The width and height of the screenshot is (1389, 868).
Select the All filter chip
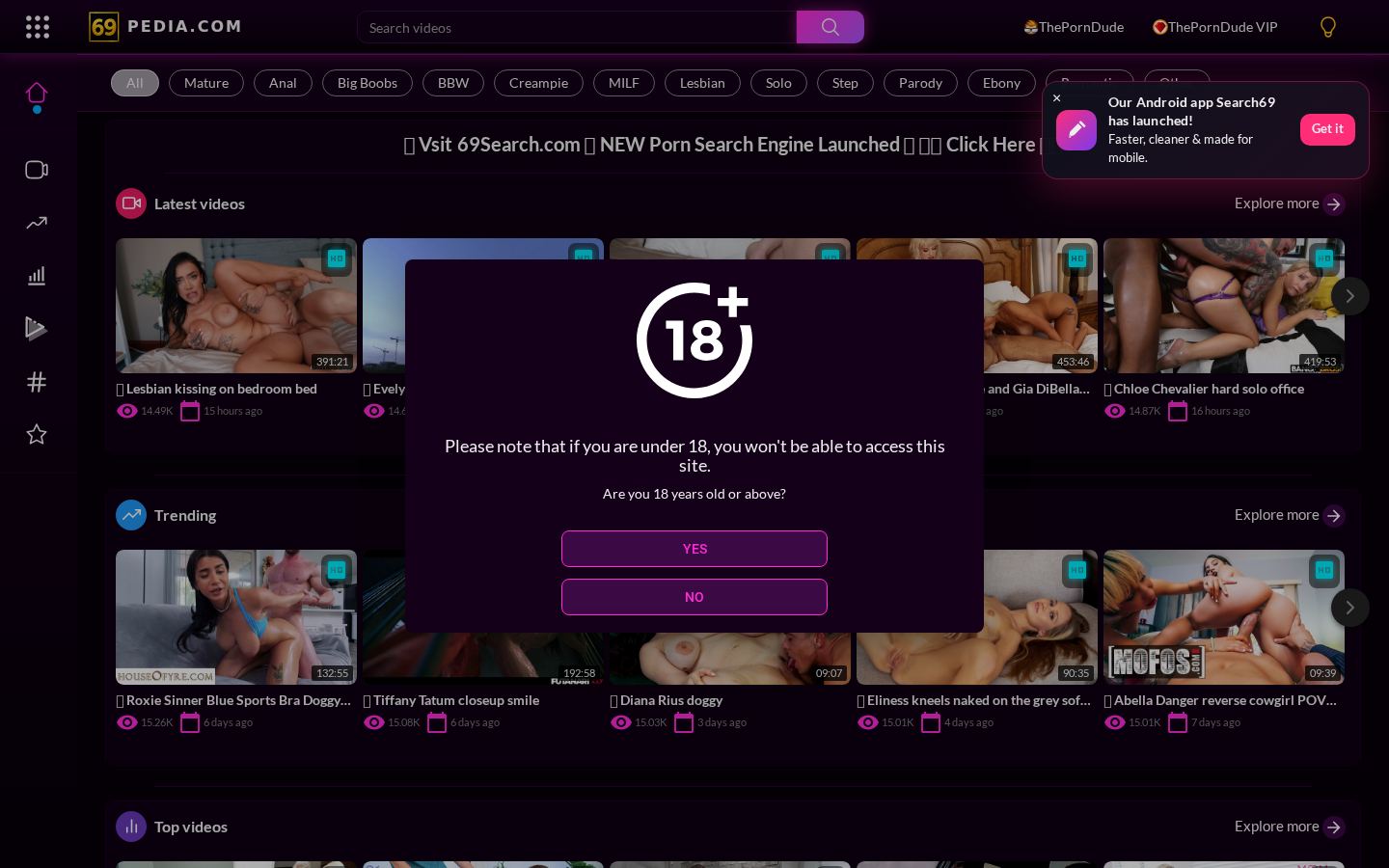coord(135,83)
